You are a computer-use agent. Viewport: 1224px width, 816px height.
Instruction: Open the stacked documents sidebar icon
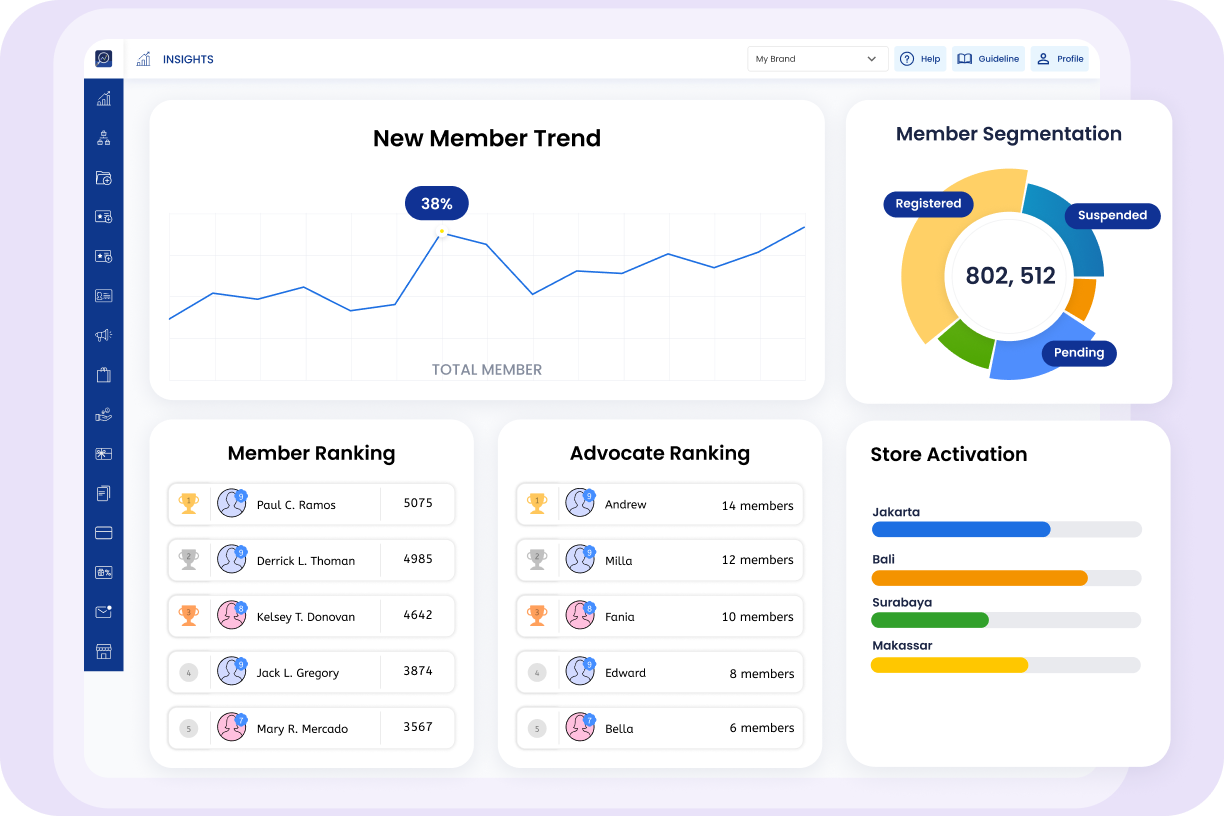[103, 493]
